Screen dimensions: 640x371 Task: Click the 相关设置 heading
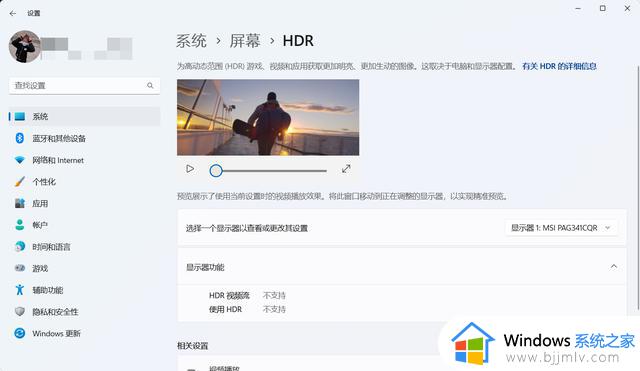pos(193,346)
